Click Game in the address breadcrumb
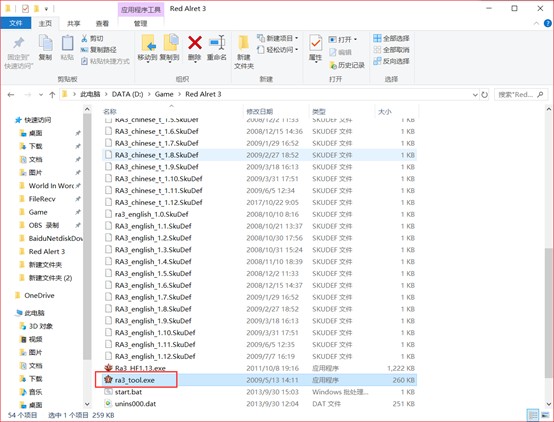 click(x=164, y=94)
